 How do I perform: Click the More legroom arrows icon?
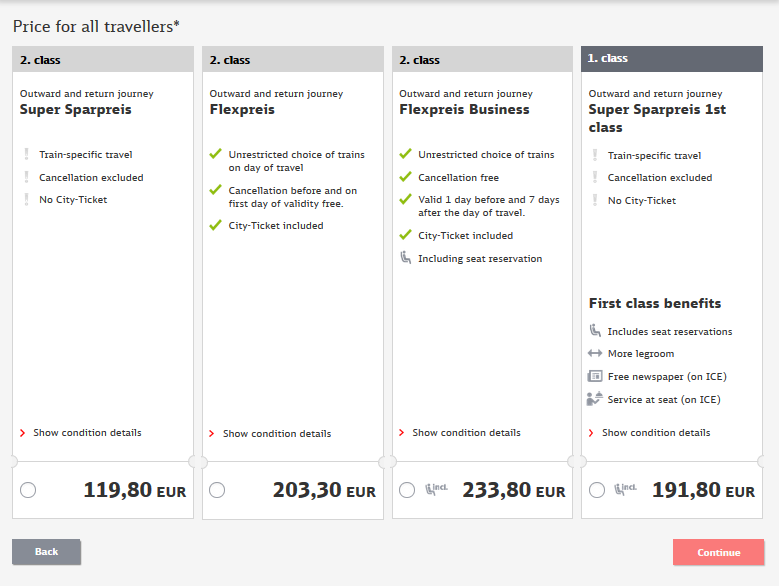coord(595,353)
